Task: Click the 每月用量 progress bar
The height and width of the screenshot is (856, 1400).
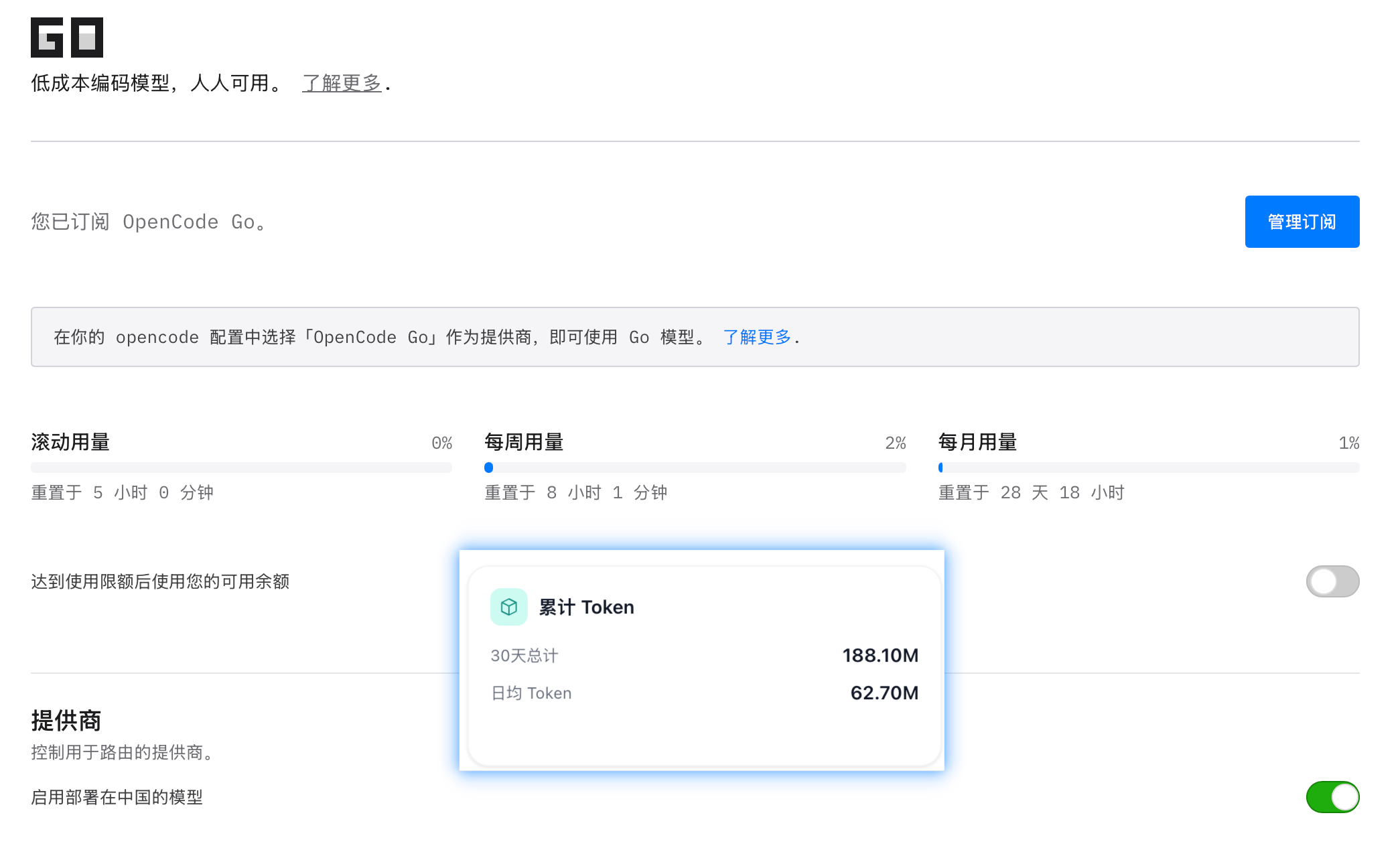Action: (x=1149, y=468)
